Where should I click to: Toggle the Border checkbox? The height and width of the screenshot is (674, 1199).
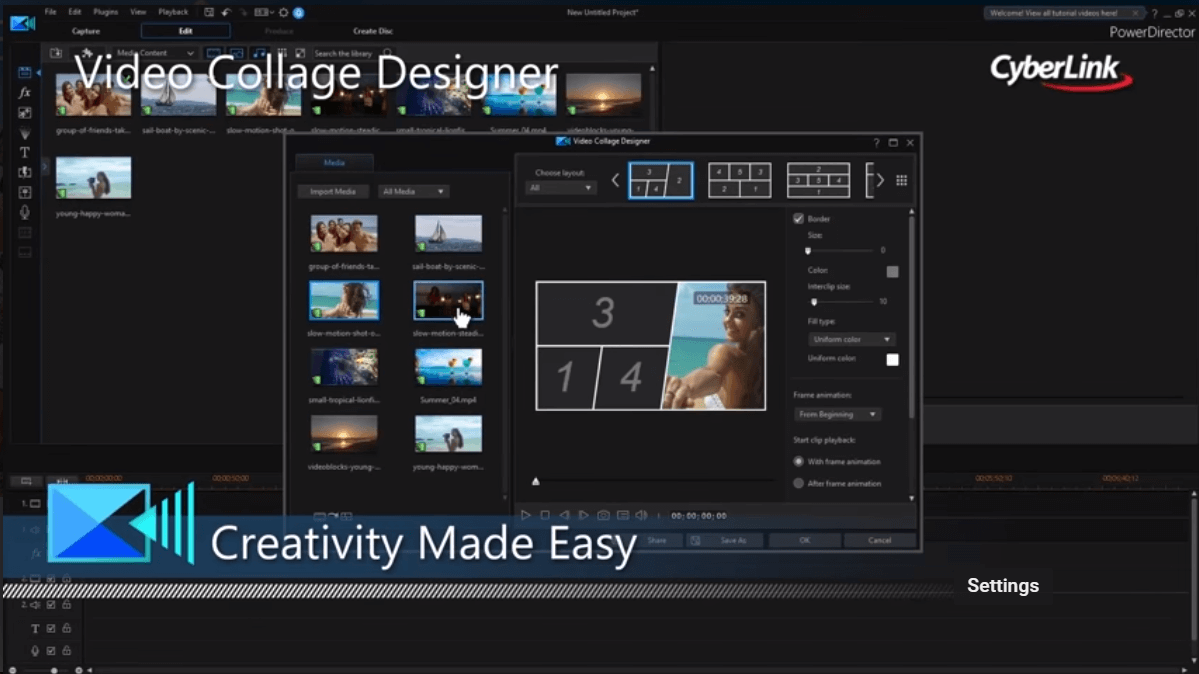[798, 219]
